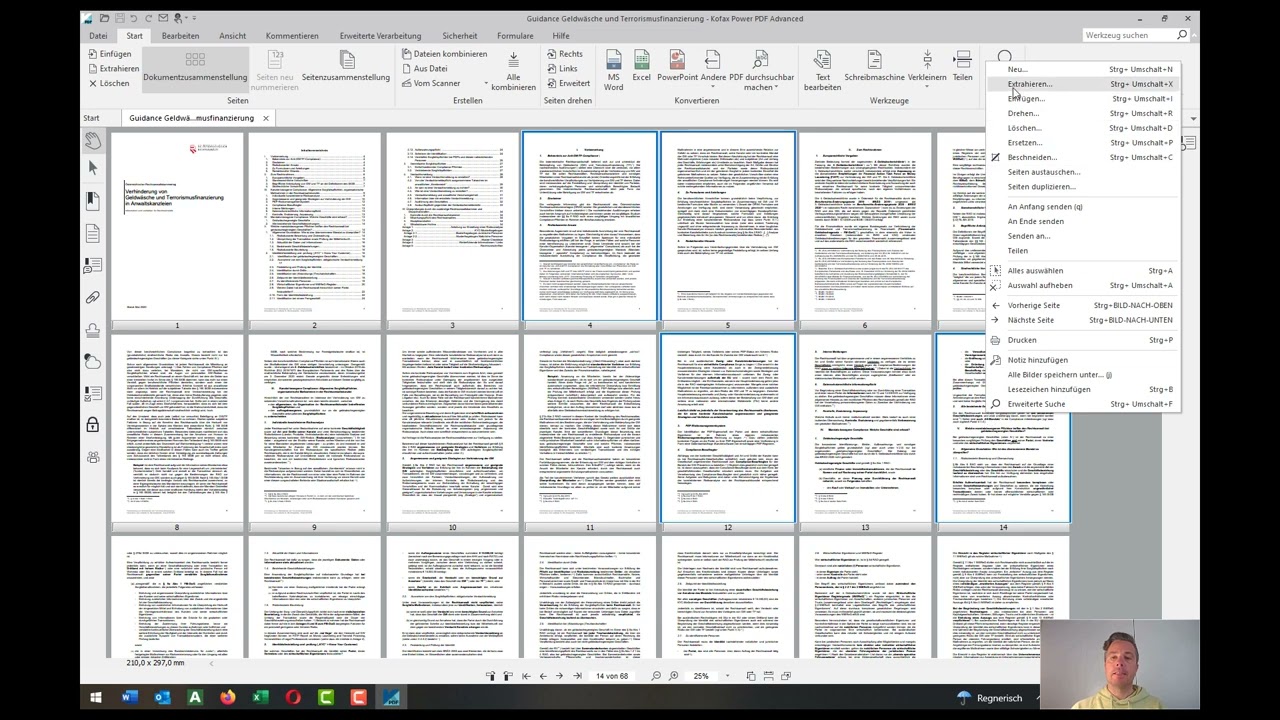Click the Löschen pages button in ribbon
This screenshot has height=720, width=1280.
[x=108, y=83]
